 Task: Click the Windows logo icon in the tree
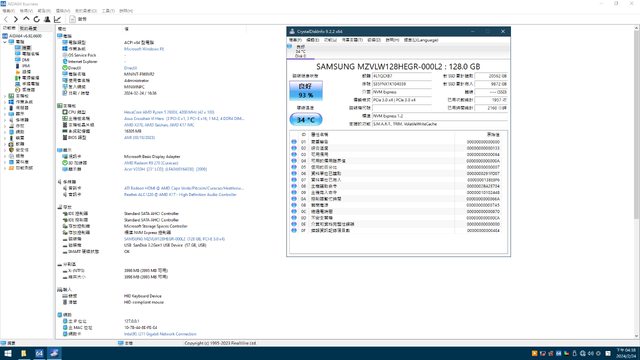click(11, 102)
